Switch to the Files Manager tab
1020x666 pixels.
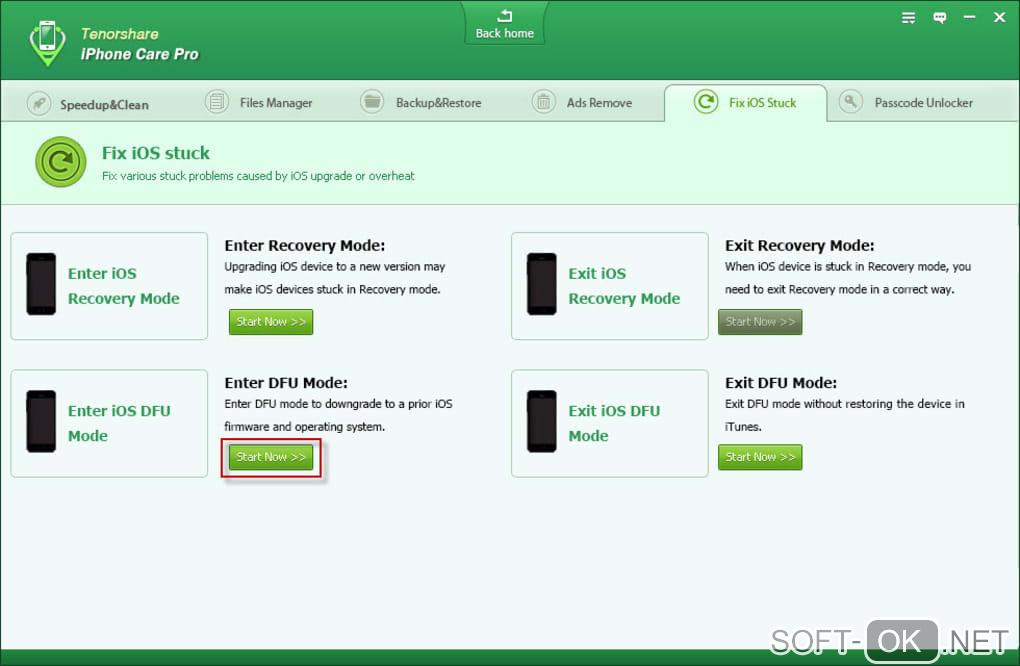259,103
